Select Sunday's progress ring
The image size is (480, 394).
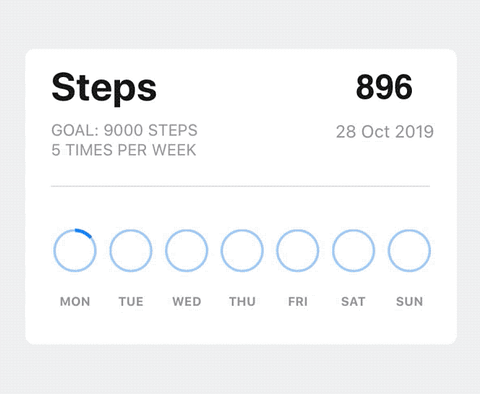pyautogui.click(x=409, y=250)
